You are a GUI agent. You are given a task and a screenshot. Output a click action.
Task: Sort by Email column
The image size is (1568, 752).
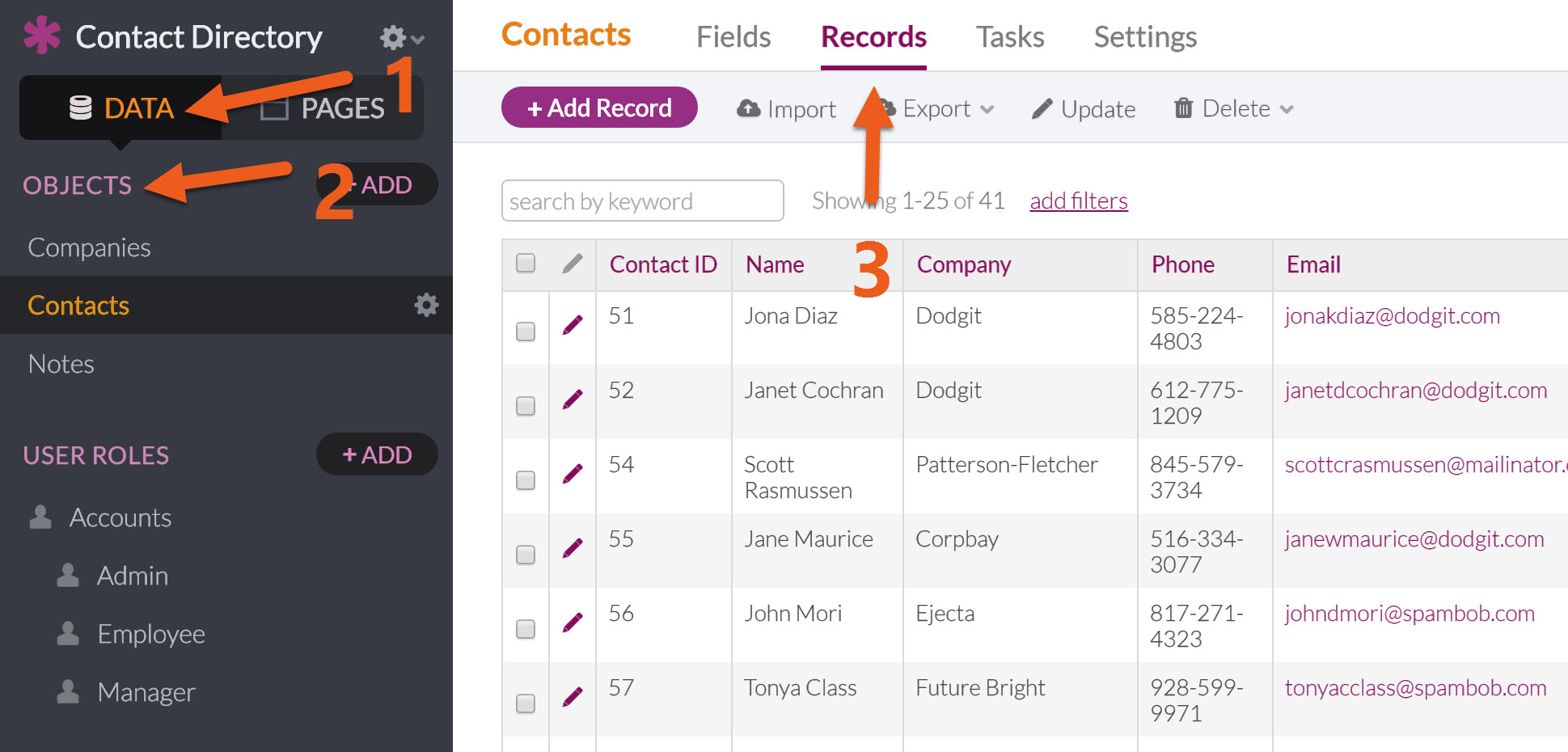click(1313, 264)
